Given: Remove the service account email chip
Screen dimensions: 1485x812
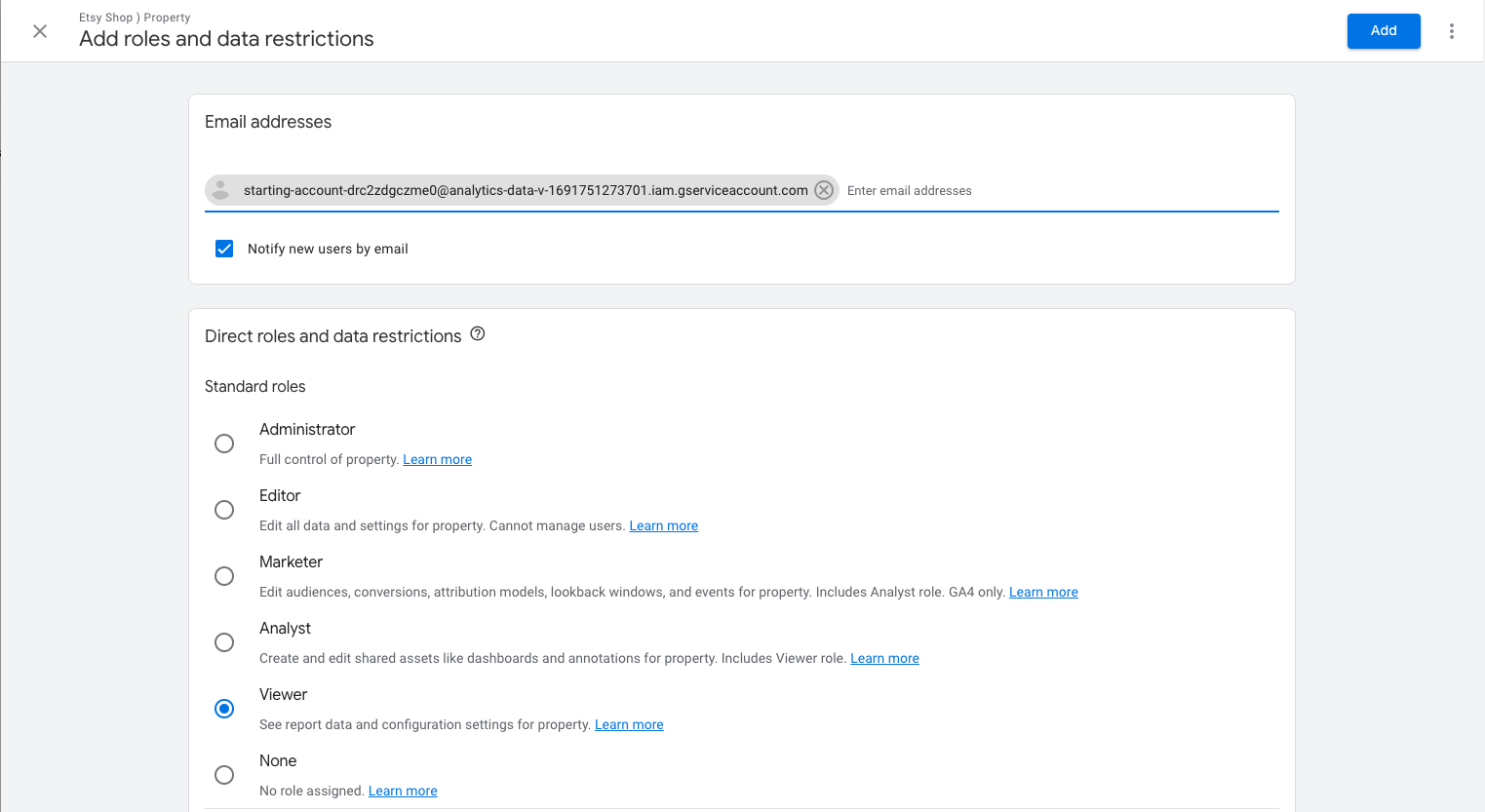Looking at the screenshot, I should [824, 190].
